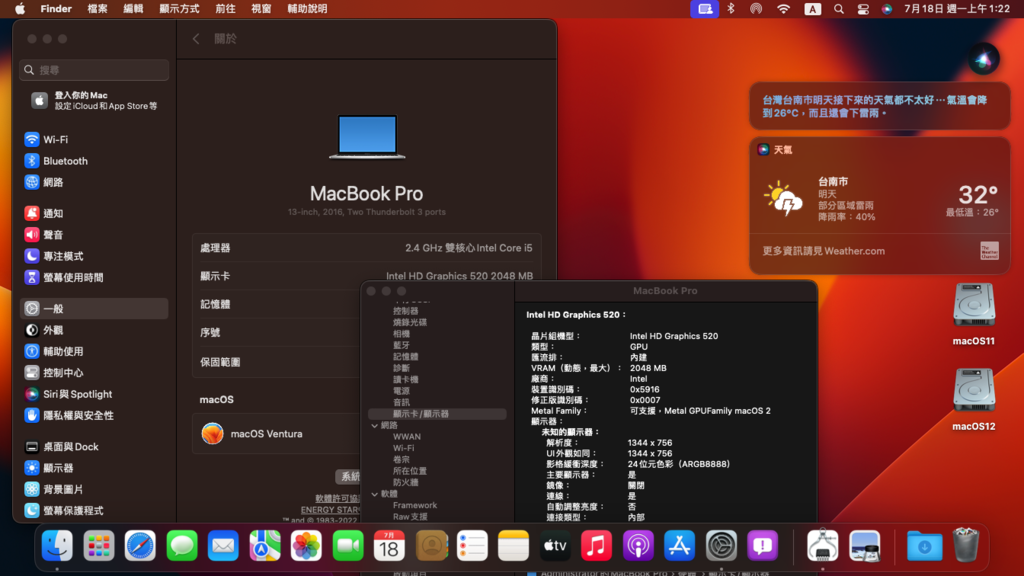
Task: Click Wi-Fi status icon in menu bar
Action: (x=783, y=8)
